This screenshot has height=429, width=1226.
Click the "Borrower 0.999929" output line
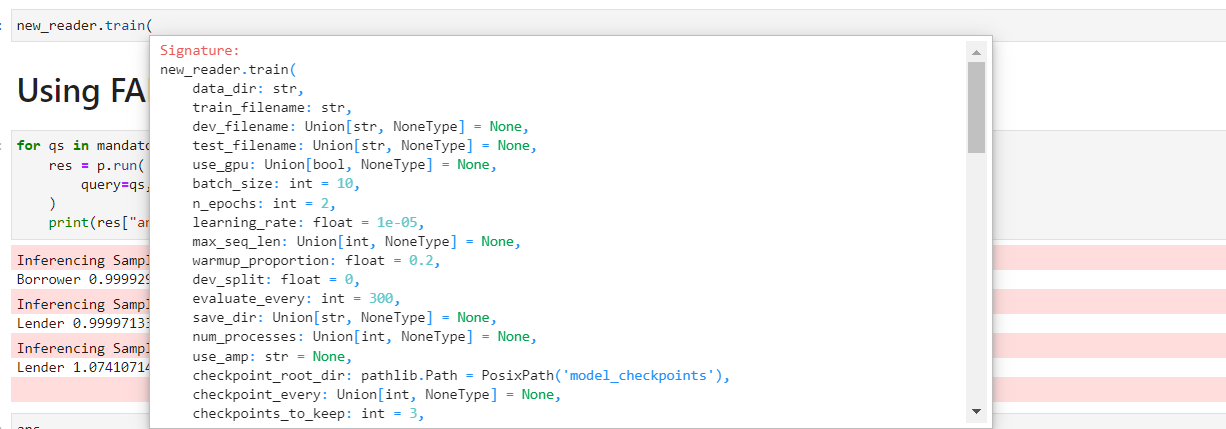(x=83, y=280)
